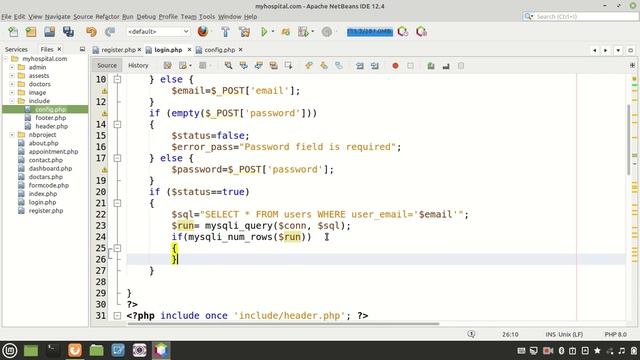Viewport: 640px width, 360px height.
Task: Open the Source menu
Action: click(x=83, y=16)
